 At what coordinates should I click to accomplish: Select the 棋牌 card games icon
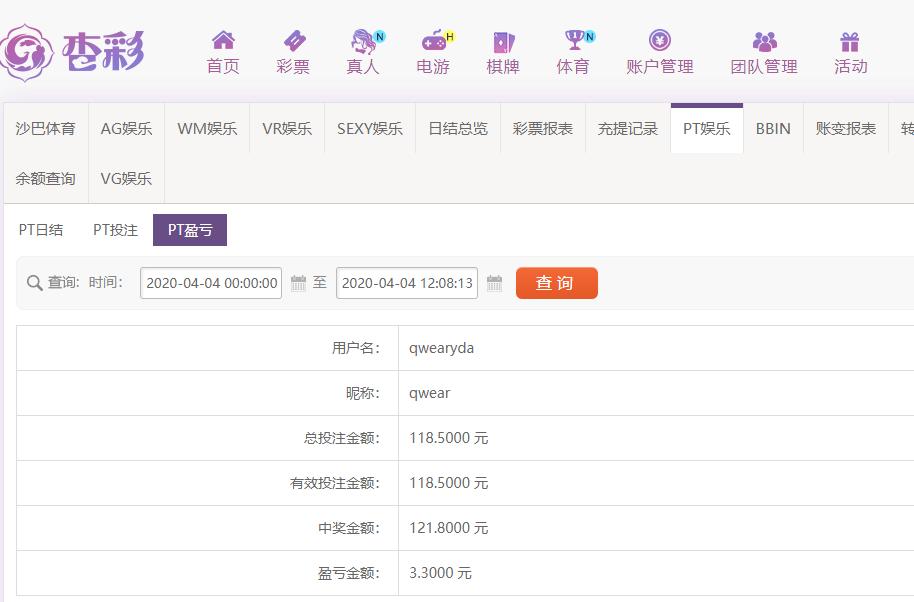coord(503,41)
